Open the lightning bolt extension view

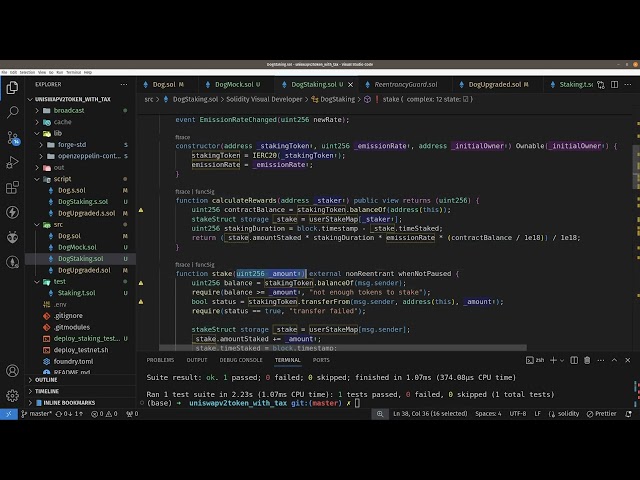pyautogui.click(x=12, y=212)
